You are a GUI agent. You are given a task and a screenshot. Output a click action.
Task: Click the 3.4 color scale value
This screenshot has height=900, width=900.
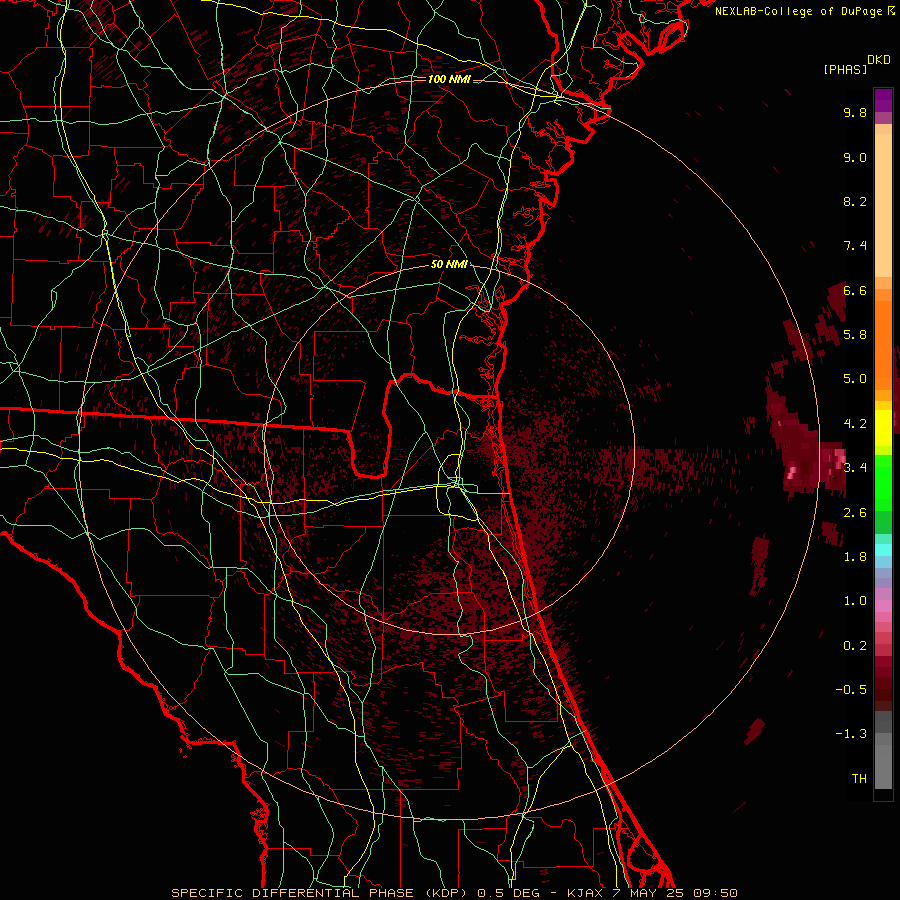[x=855, y=468]
